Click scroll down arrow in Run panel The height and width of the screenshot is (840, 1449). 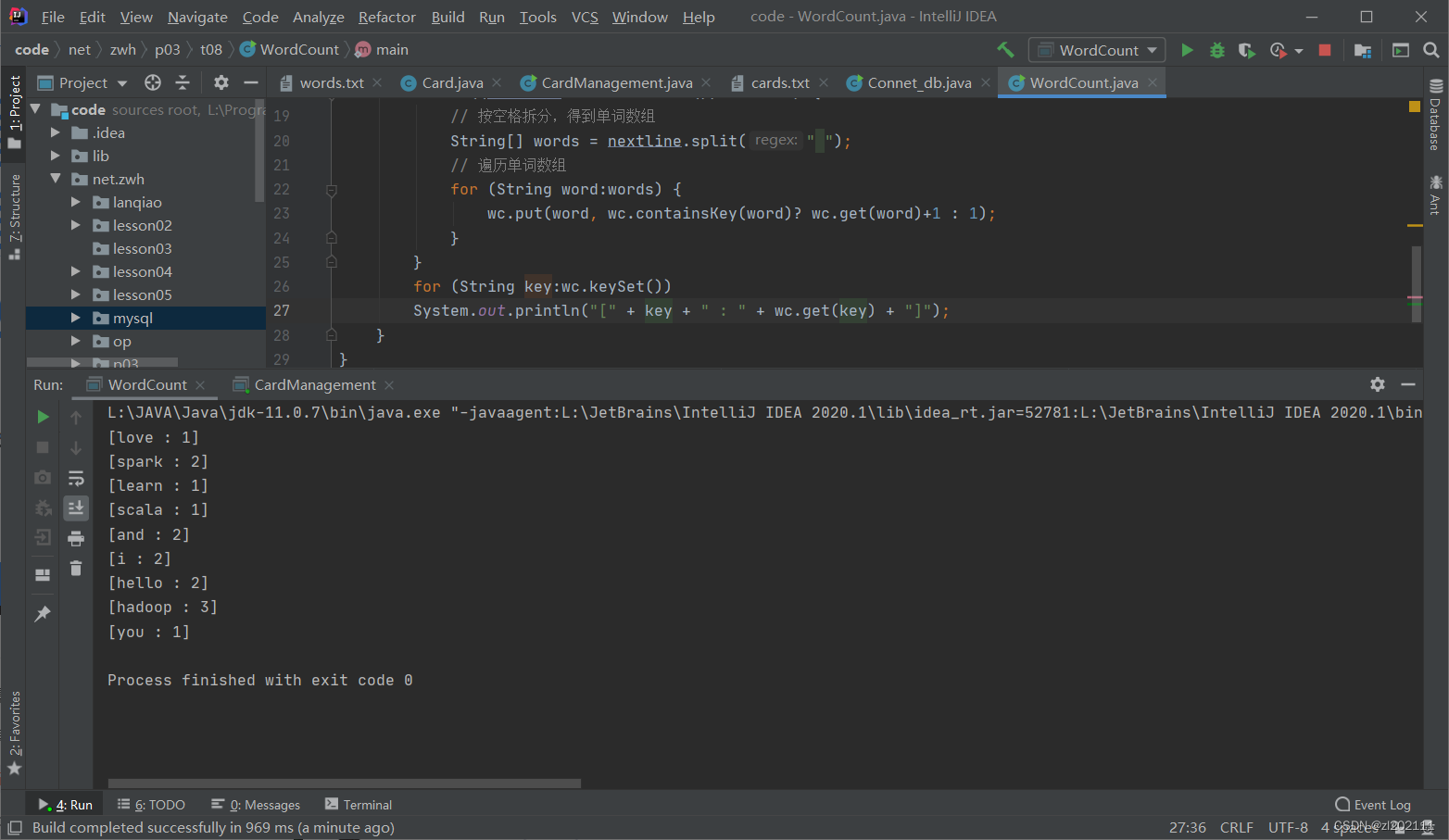[x=76, y=447]
